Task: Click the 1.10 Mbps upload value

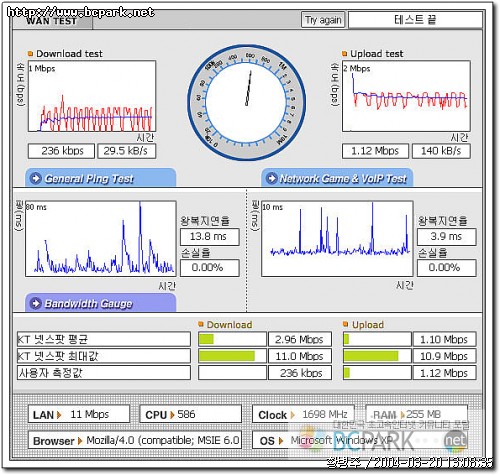Action: coord(445,339)
